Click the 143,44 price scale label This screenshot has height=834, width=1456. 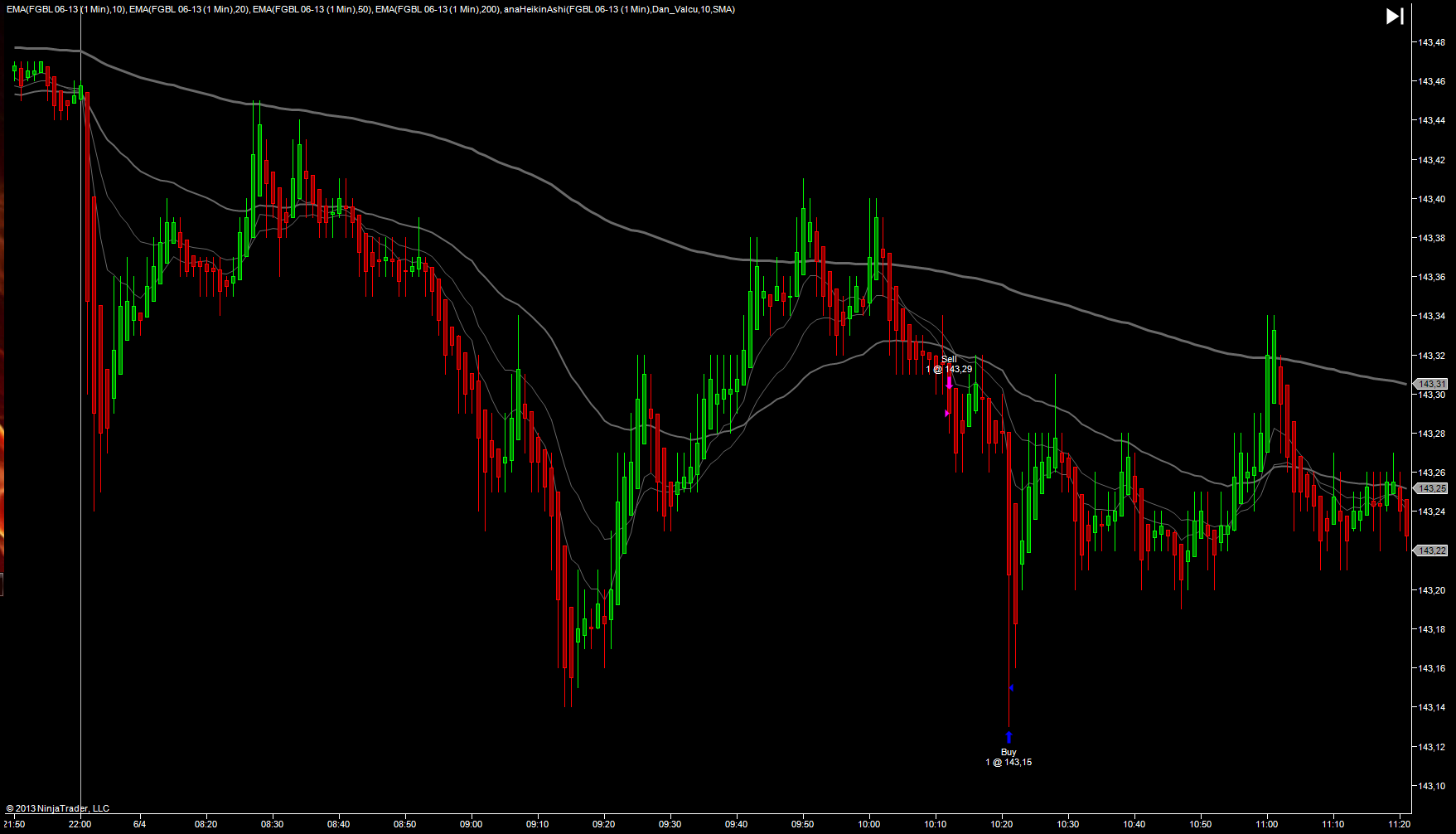point(1432,120)
